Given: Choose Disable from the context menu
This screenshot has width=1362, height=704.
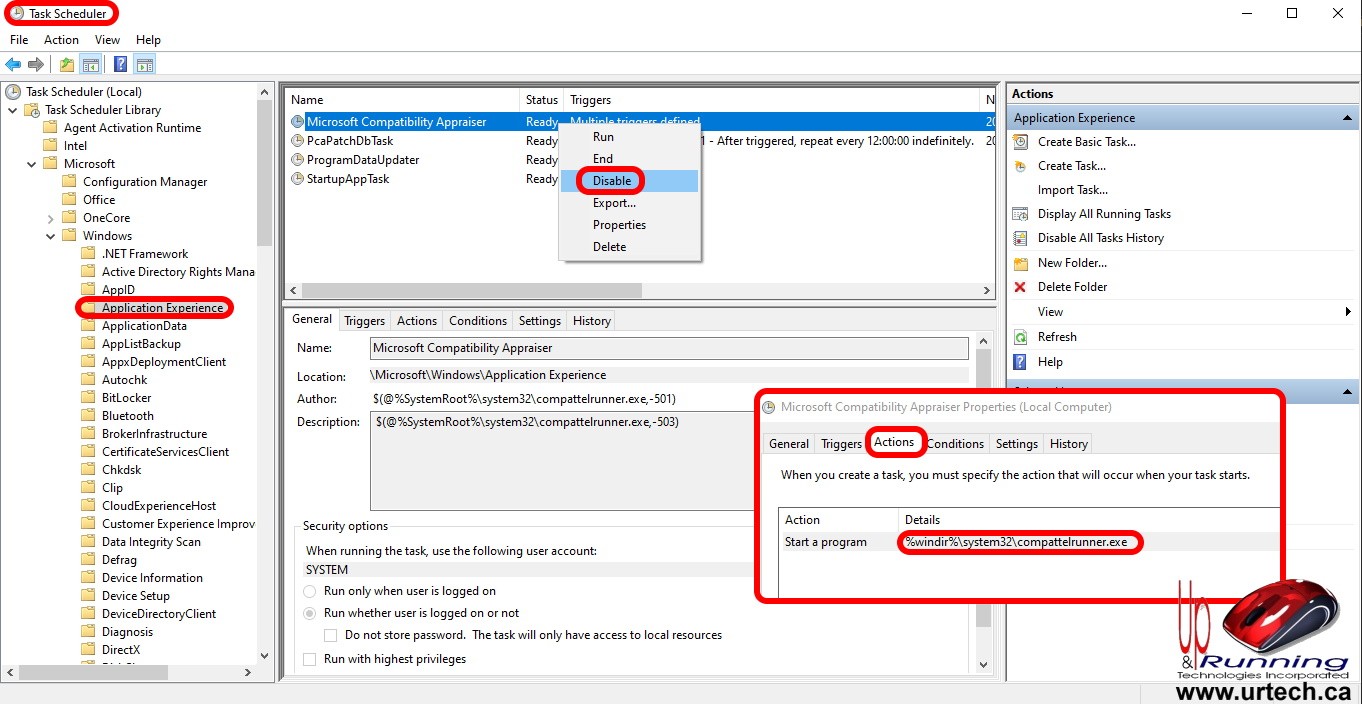Looking at the screenshot, I should pyautogui.click(x=612, y=181).
